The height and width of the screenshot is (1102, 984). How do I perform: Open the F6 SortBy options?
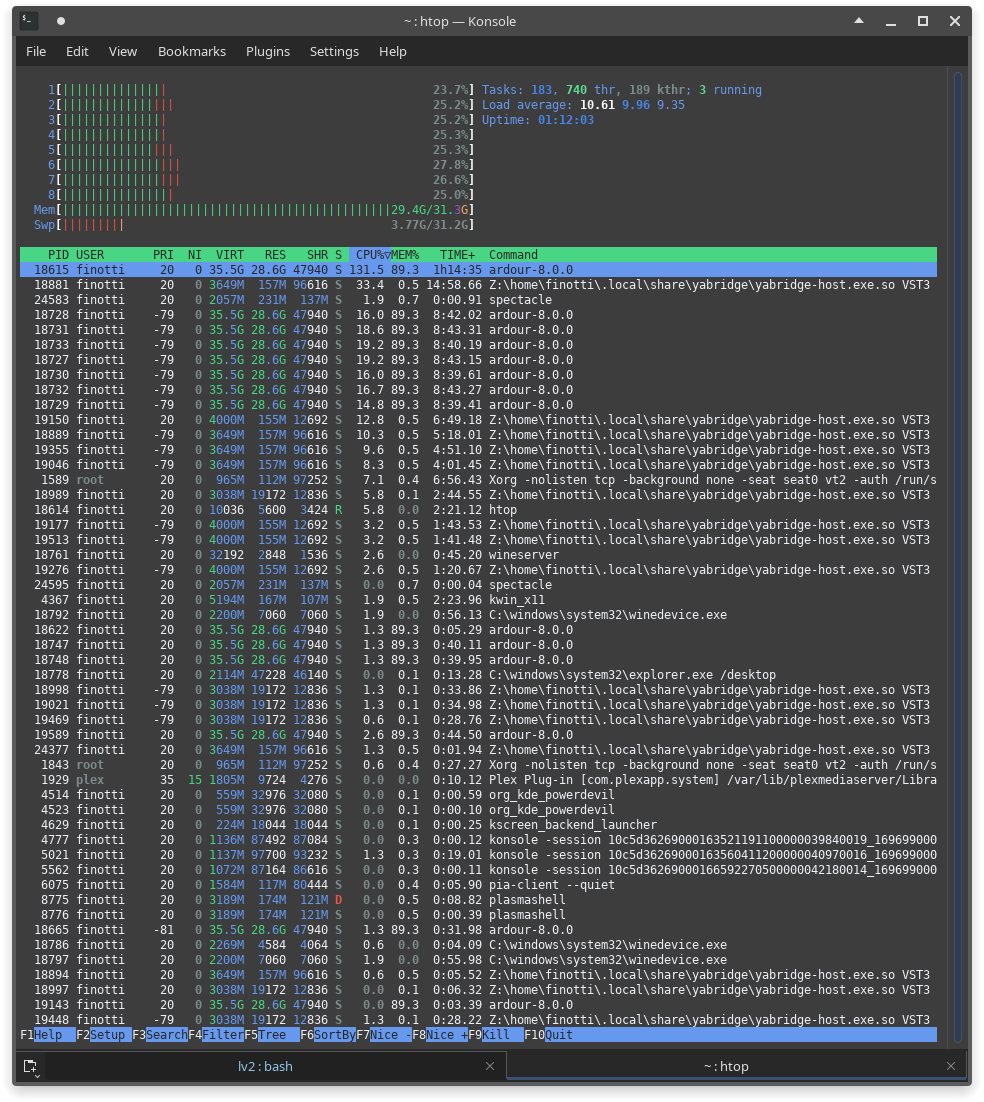334,1035
